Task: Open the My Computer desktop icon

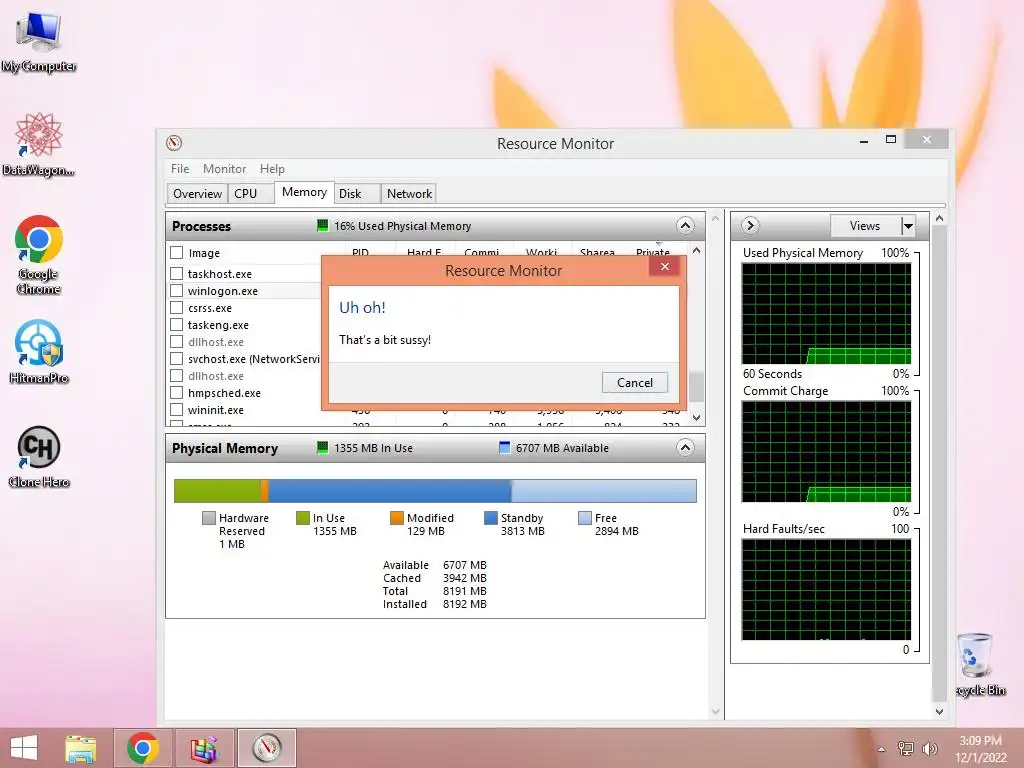Action: 39,40
